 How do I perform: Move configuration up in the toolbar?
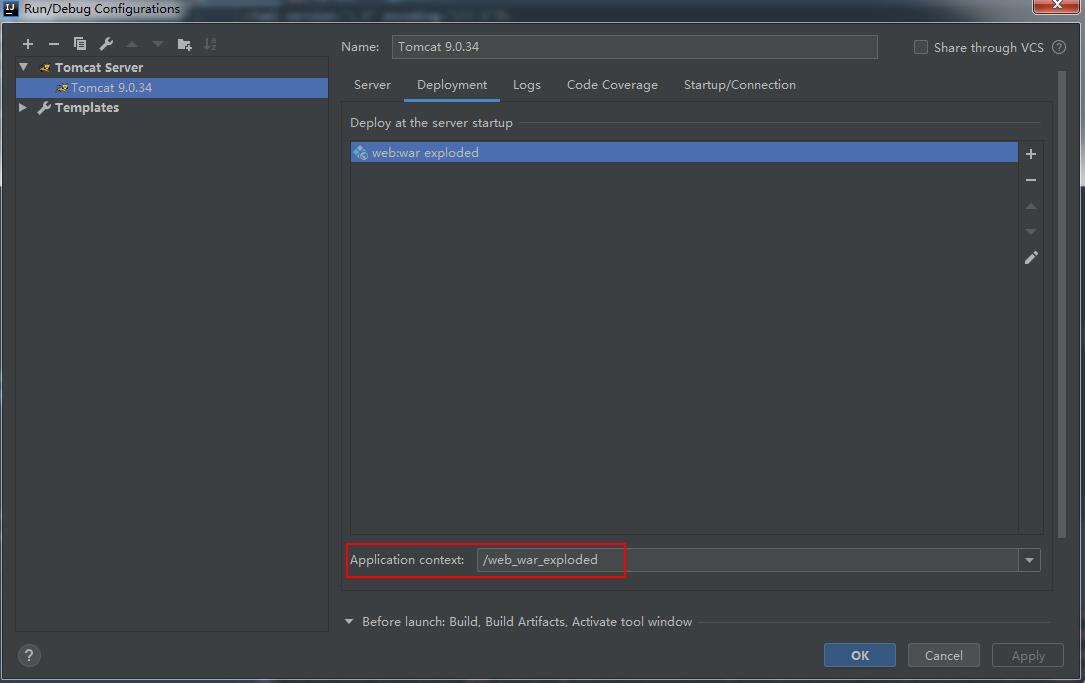[x=131, y=44]
